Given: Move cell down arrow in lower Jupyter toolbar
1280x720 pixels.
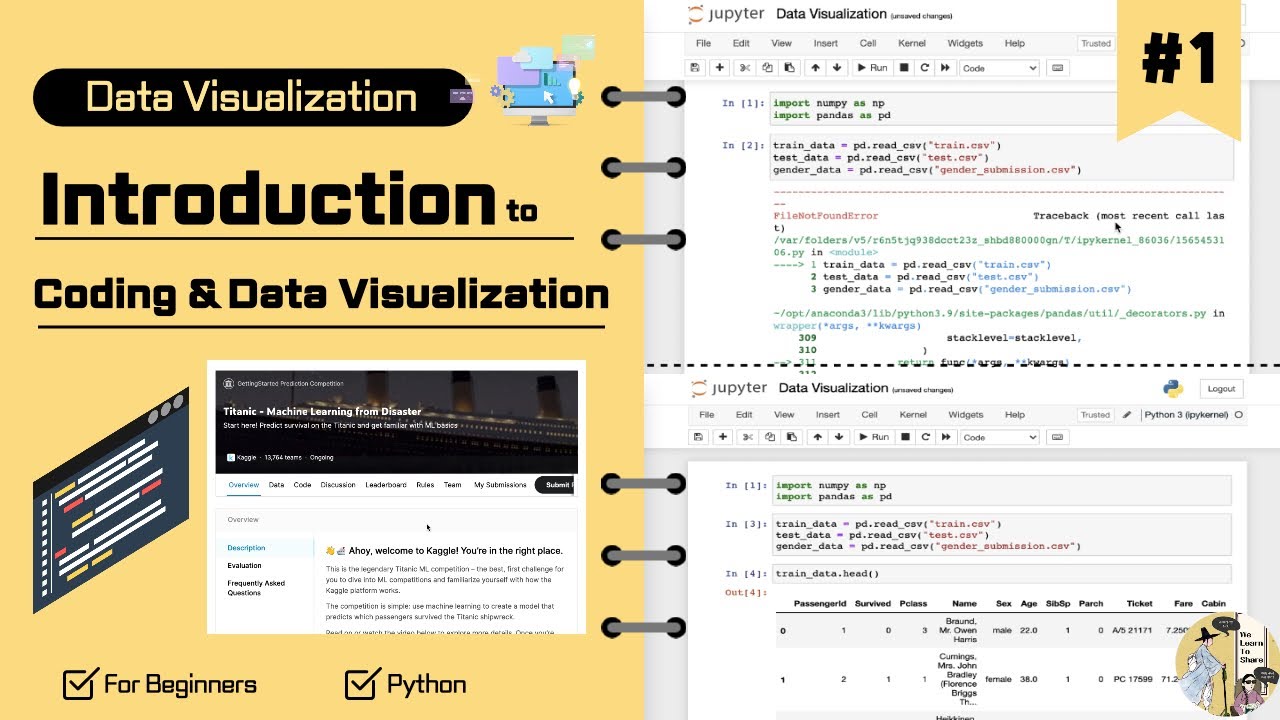Looking at the screenshot, I should coord(839,437).
